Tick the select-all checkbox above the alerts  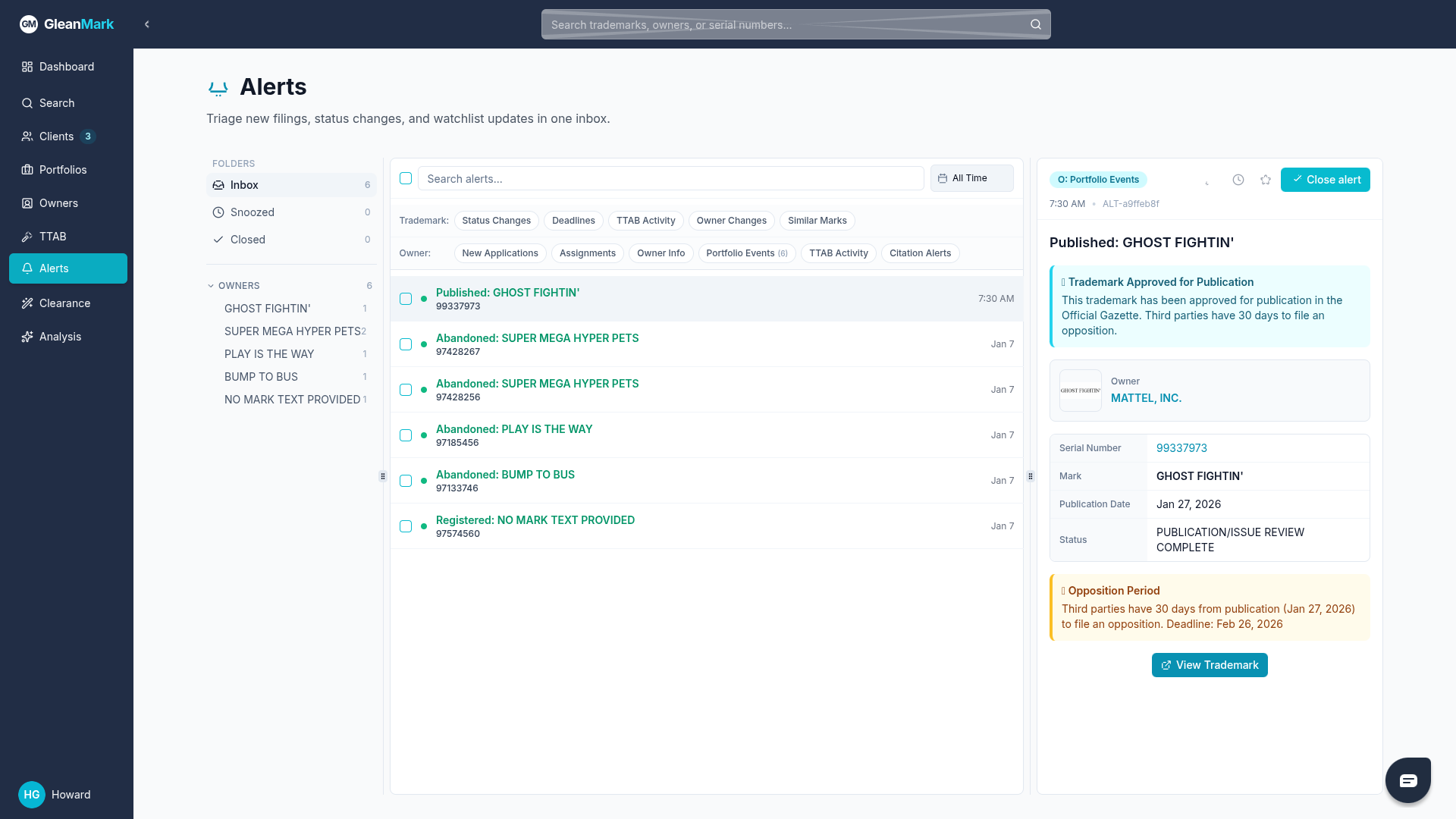406,178
